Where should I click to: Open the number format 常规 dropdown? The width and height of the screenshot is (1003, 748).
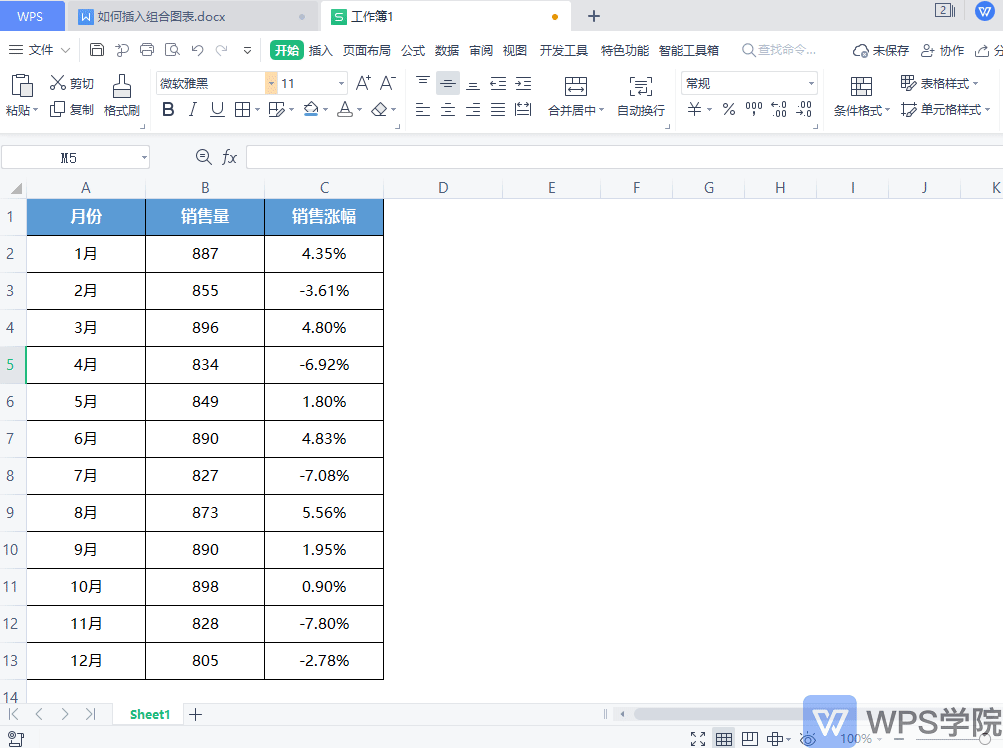click(811, 83)
